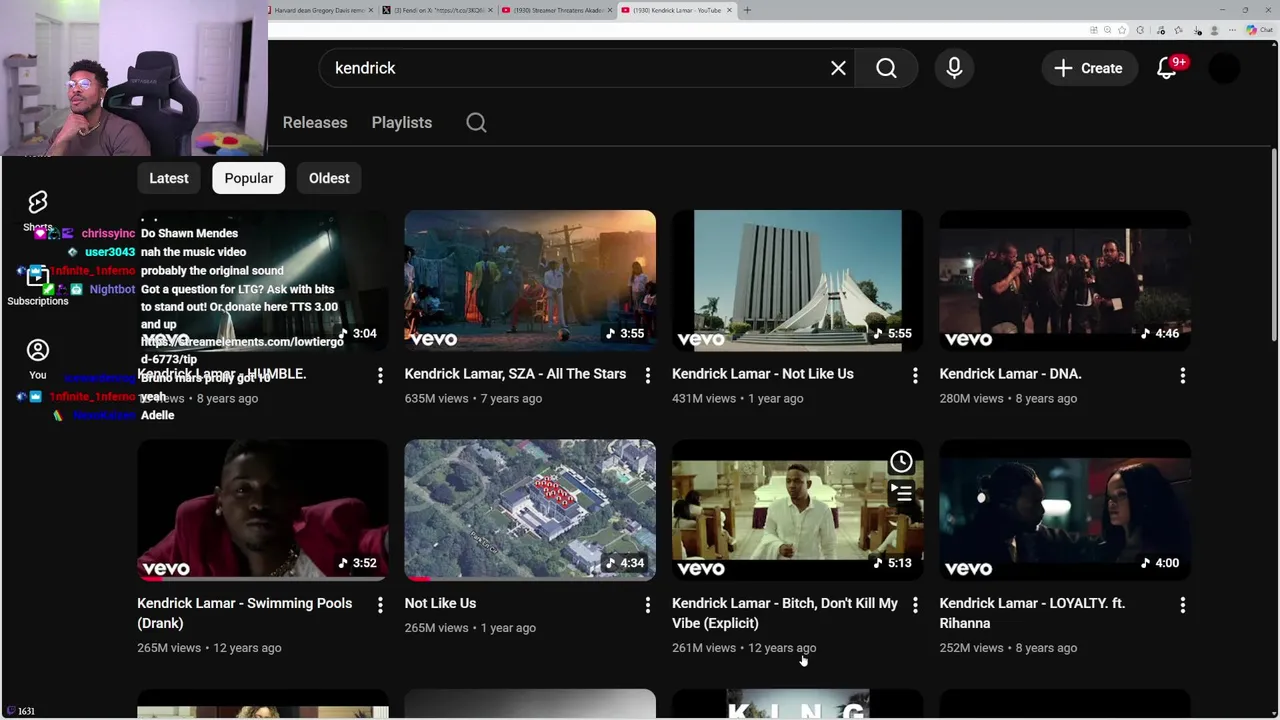Click the 280M views • 8 years ago text
The width and height of the screenshot is (1280, 720).
coord(1009,398)
